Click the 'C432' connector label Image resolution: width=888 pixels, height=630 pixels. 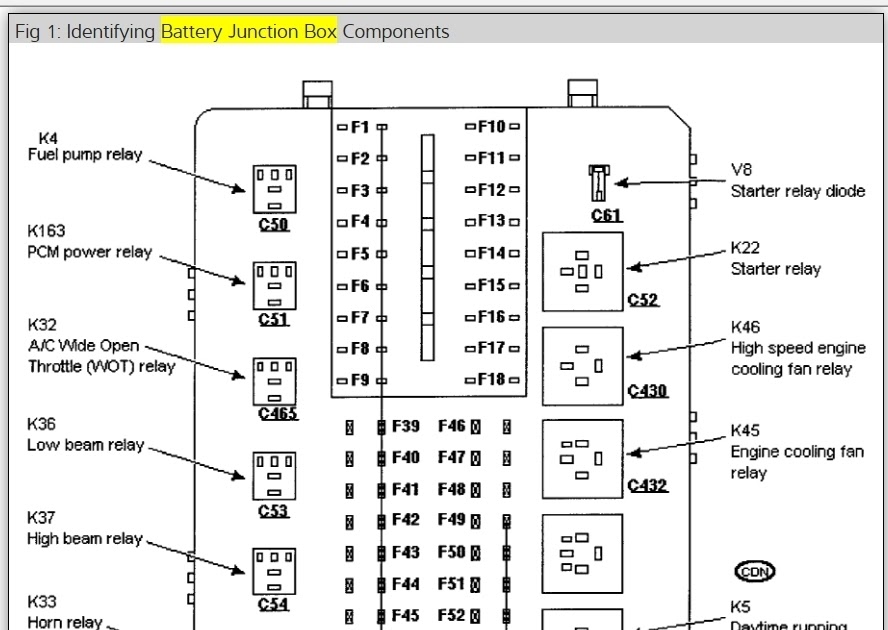point(648,486)
